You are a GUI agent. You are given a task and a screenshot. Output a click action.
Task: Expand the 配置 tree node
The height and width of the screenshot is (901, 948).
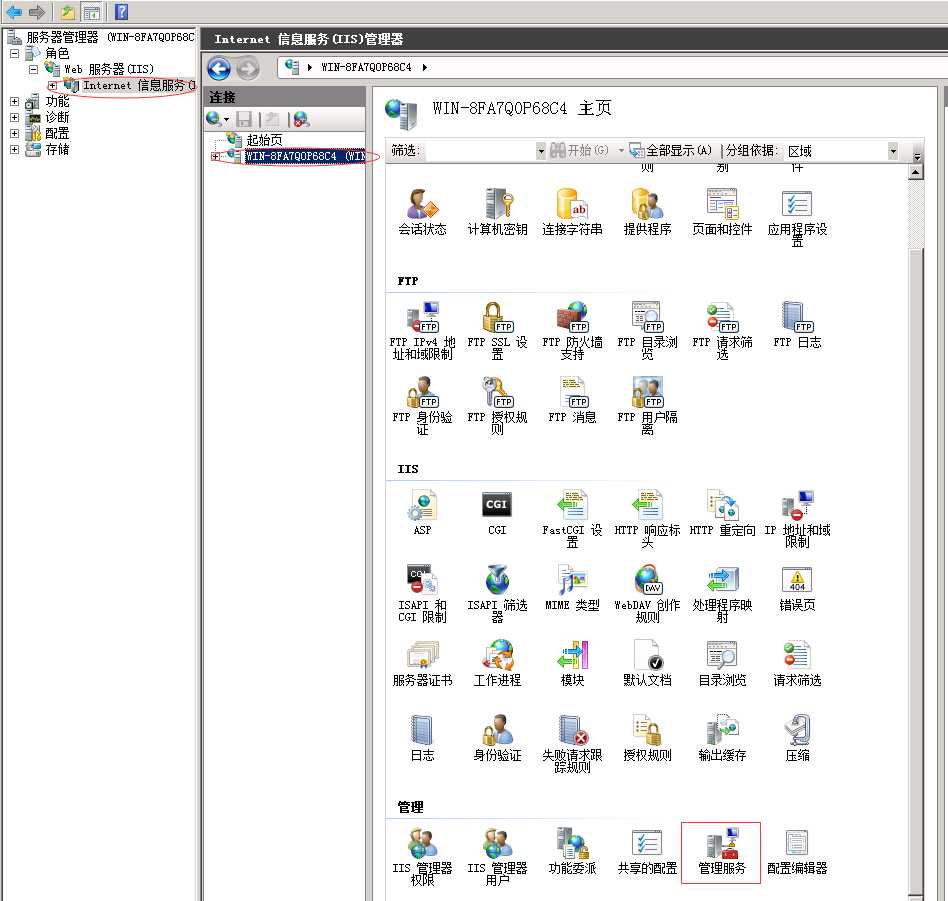click(x=15, y=133)
